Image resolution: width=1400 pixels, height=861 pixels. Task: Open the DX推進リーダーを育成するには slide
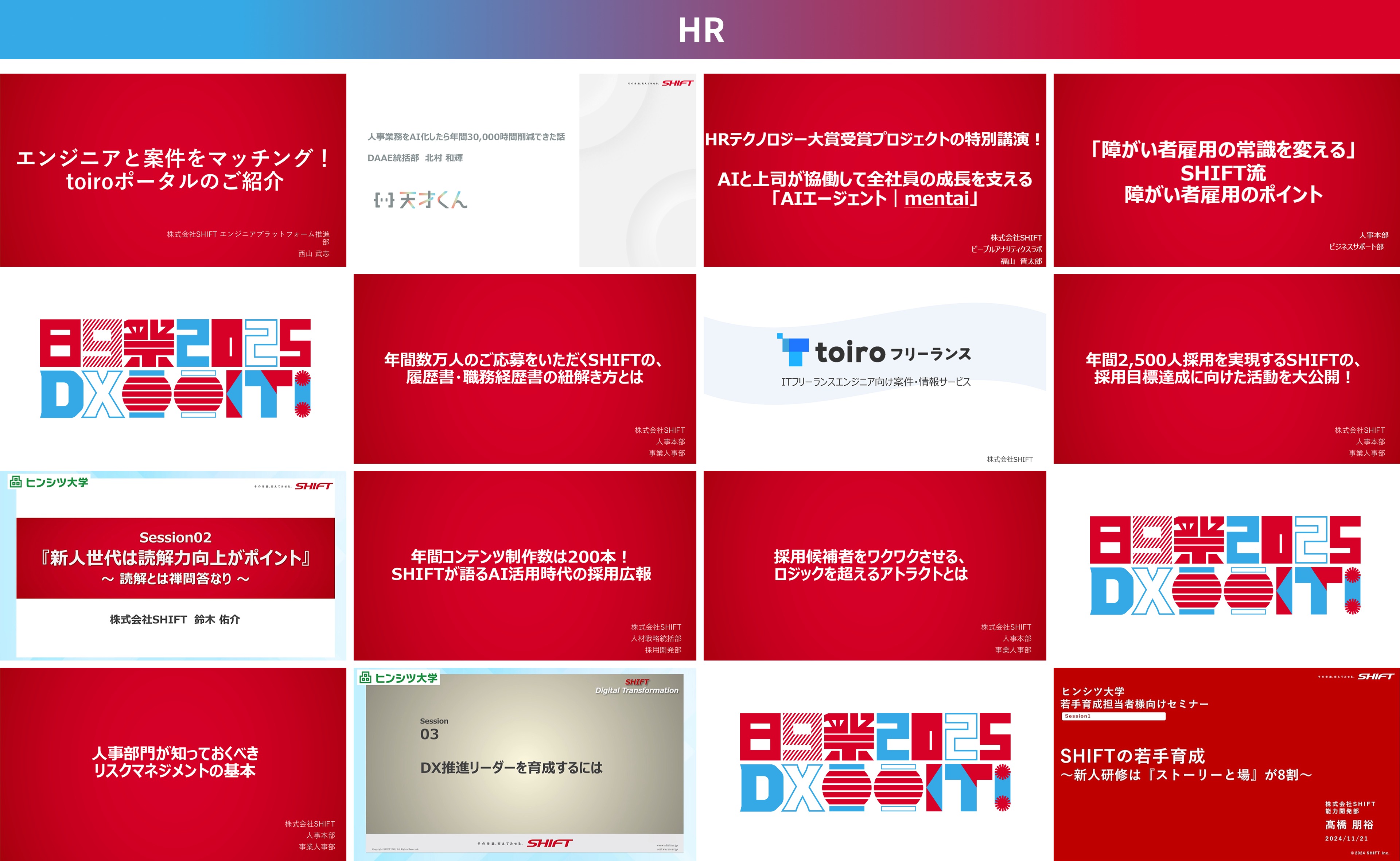pyautogui.click(x=525, y=763)
